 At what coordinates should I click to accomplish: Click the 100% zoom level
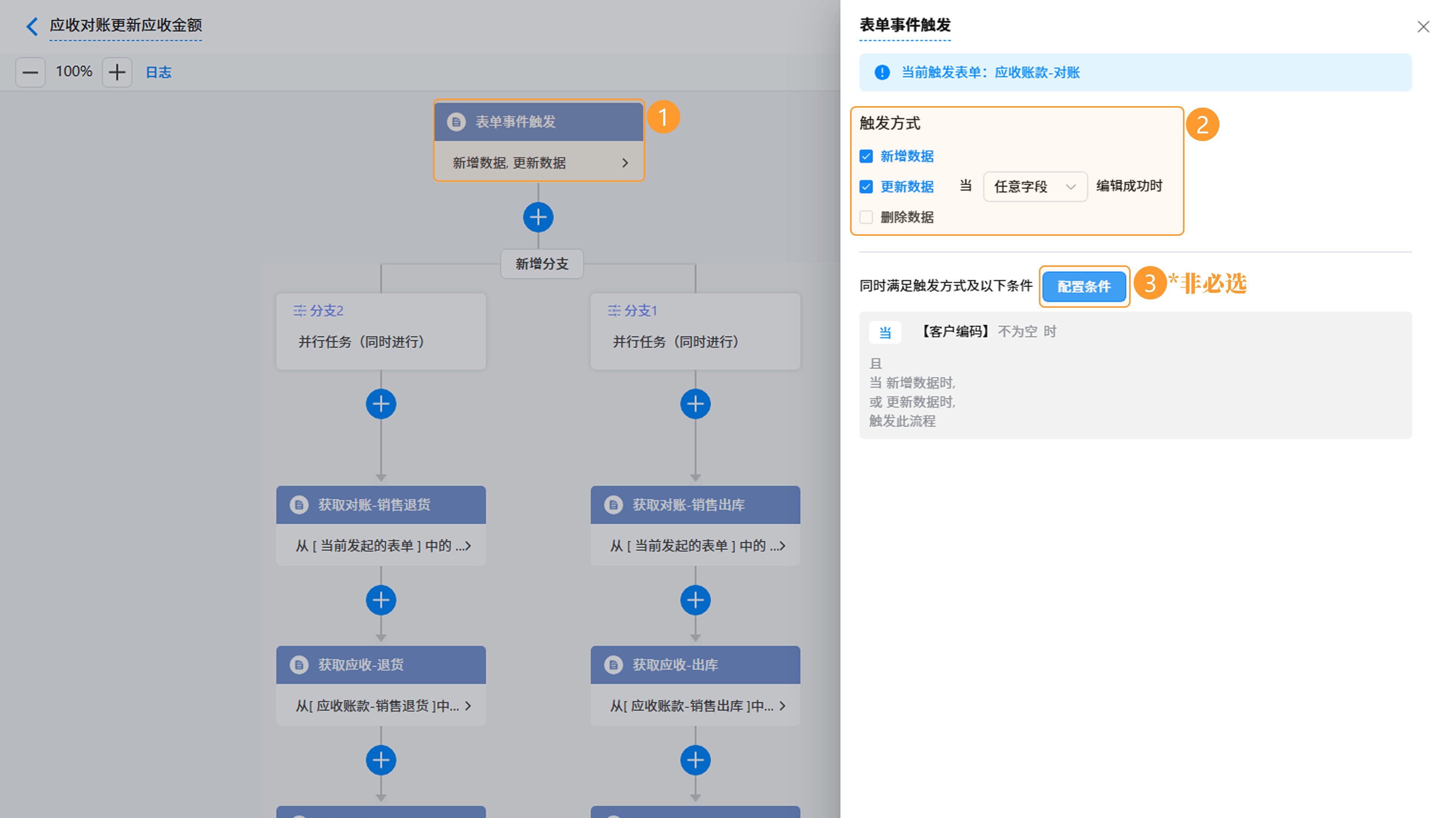tap(74, 72)
